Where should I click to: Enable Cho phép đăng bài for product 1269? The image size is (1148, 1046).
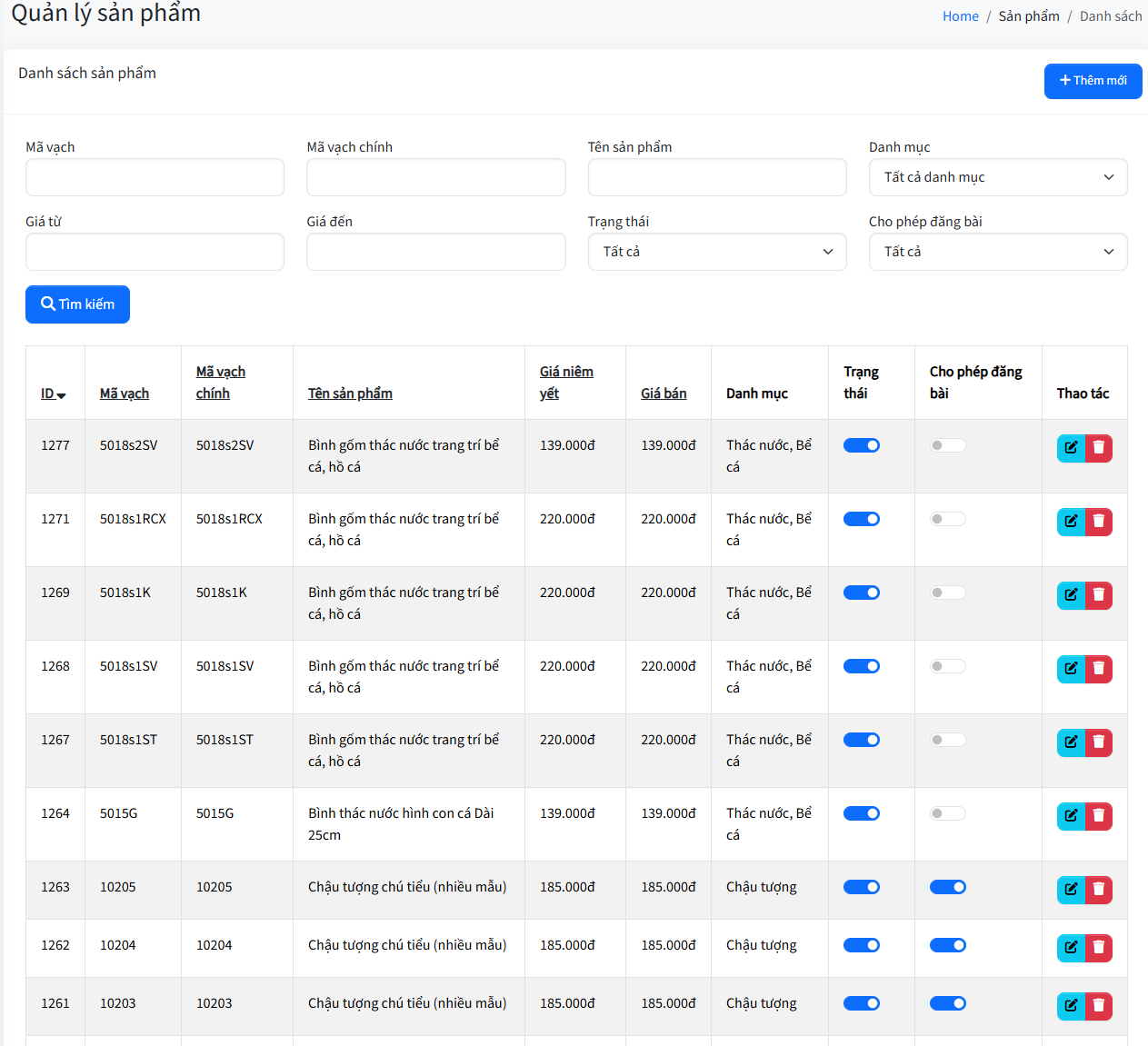[948, 593]
